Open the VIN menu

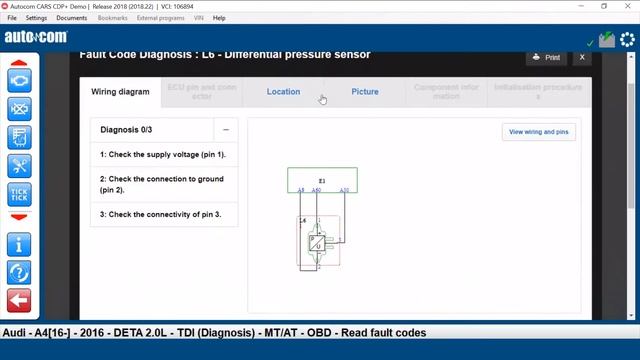point(198,18)
